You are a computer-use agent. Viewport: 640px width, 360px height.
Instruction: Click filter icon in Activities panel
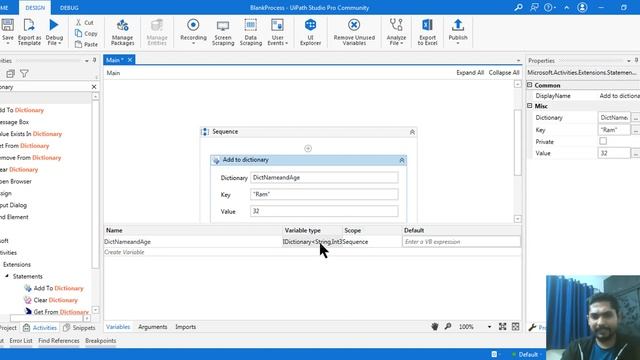click(x=24, y=73)
